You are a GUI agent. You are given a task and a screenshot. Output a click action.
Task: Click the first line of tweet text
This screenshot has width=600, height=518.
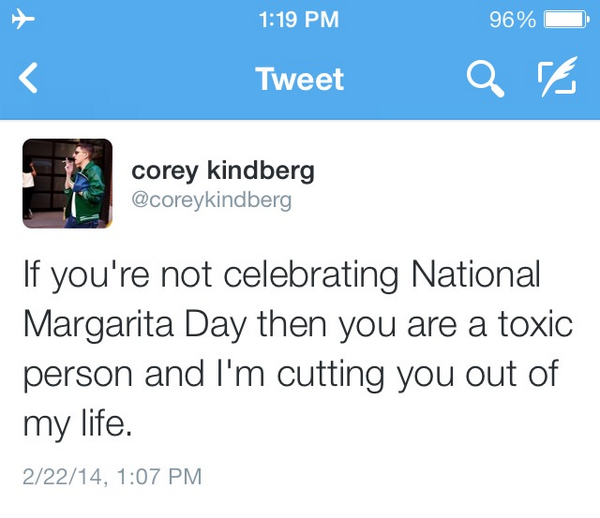(280, 274)
